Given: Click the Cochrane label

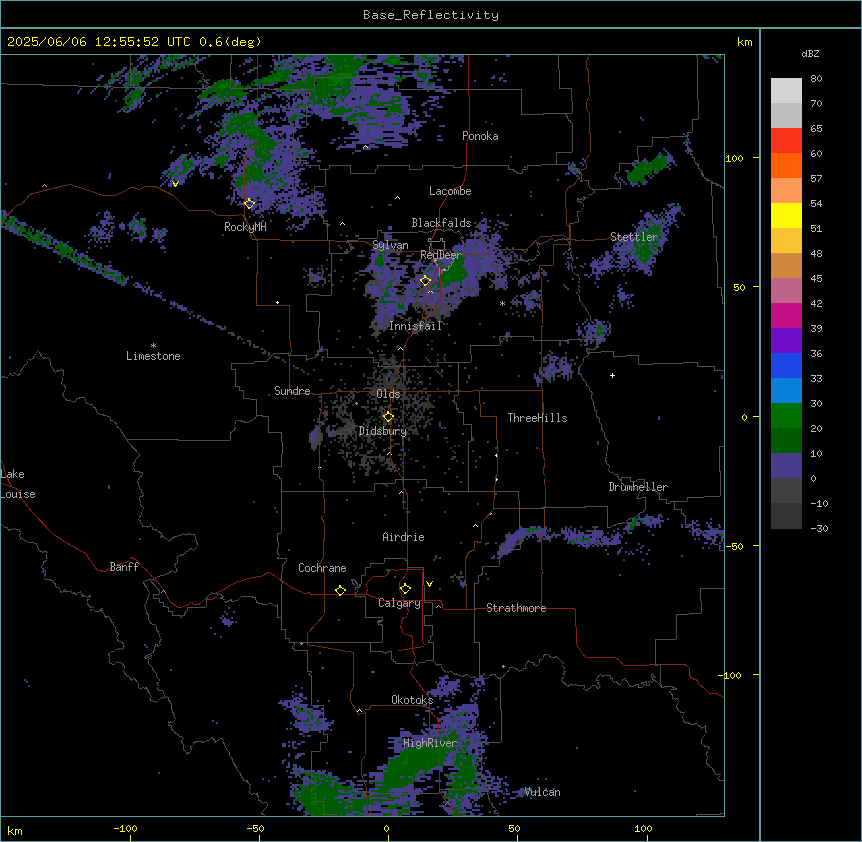Looking at the screenshot, I should click(x=322, y=568).
